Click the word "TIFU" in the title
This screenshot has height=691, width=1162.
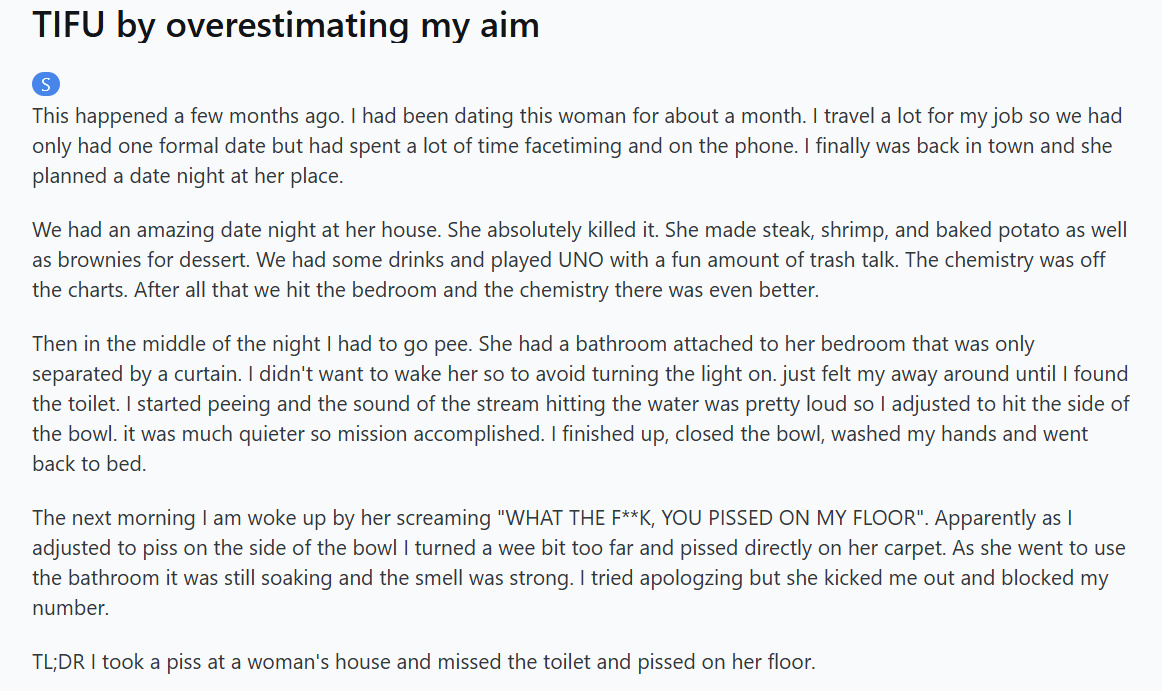pos(69,26)
